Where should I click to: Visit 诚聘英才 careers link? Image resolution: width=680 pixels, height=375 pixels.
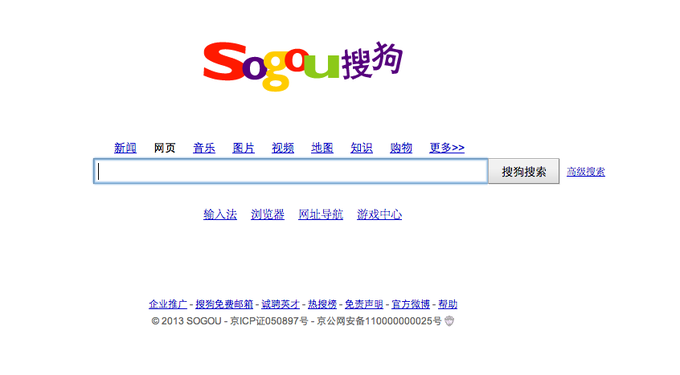pyautogui.click(x=280, y=304)
